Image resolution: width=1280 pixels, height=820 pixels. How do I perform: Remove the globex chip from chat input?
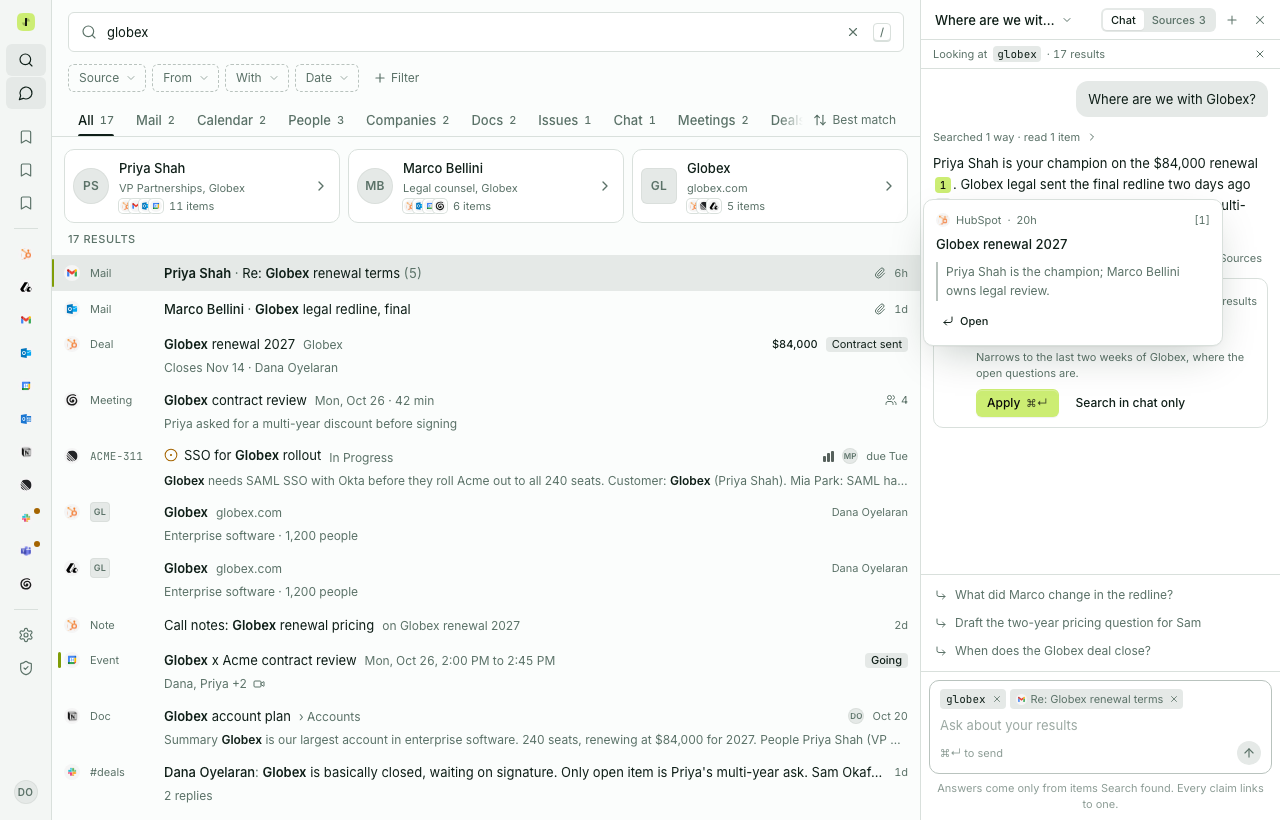click(997, 699)
